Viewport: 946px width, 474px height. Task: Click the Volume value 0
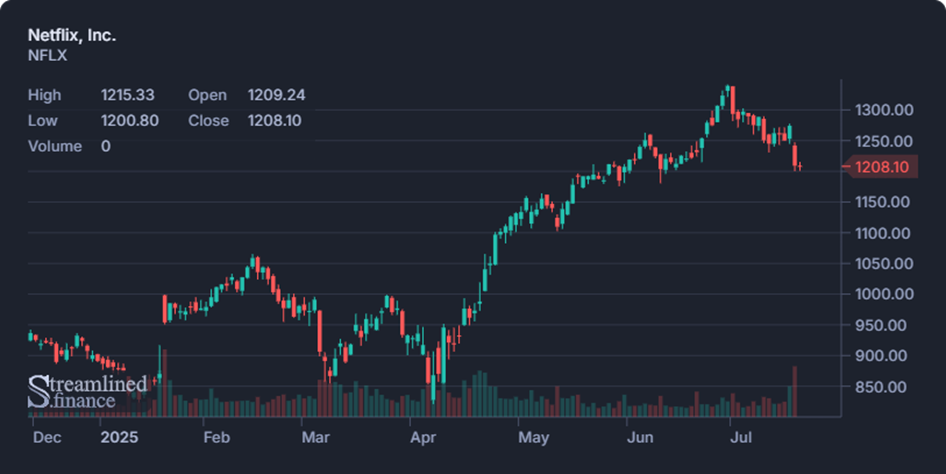[106, 147]
